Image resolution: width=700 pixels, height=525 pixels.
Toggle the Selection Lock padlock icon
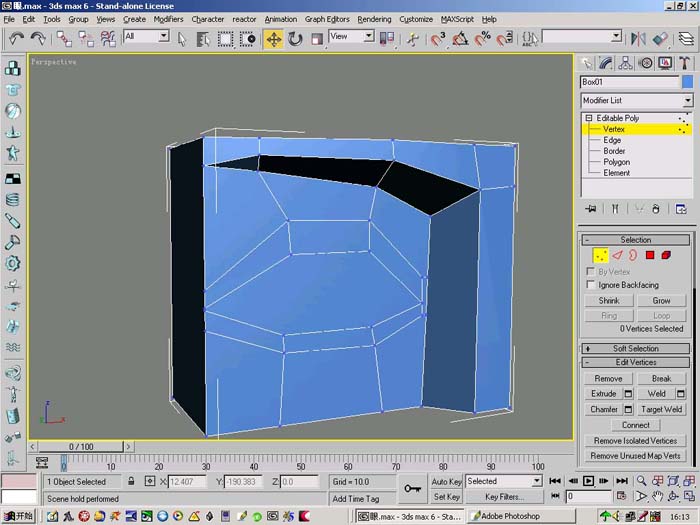(x=131, y=481)
